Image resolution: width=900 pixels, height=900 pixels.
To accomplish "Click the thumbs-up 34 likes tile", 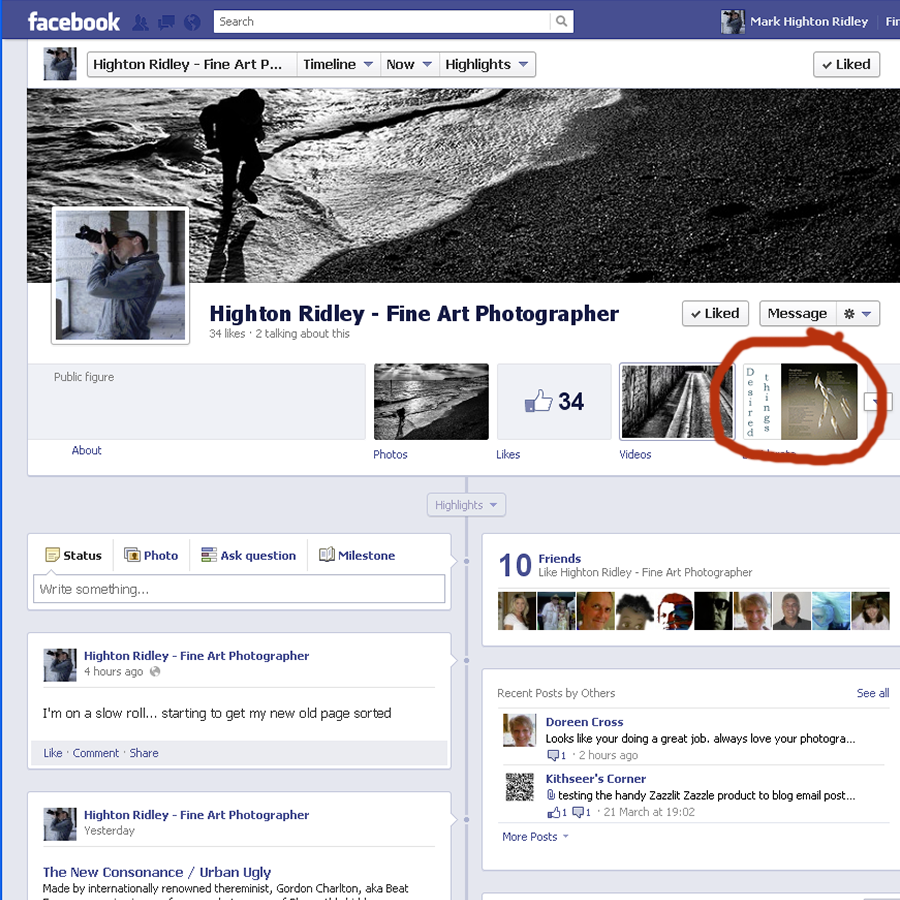I will click(554, 401).
